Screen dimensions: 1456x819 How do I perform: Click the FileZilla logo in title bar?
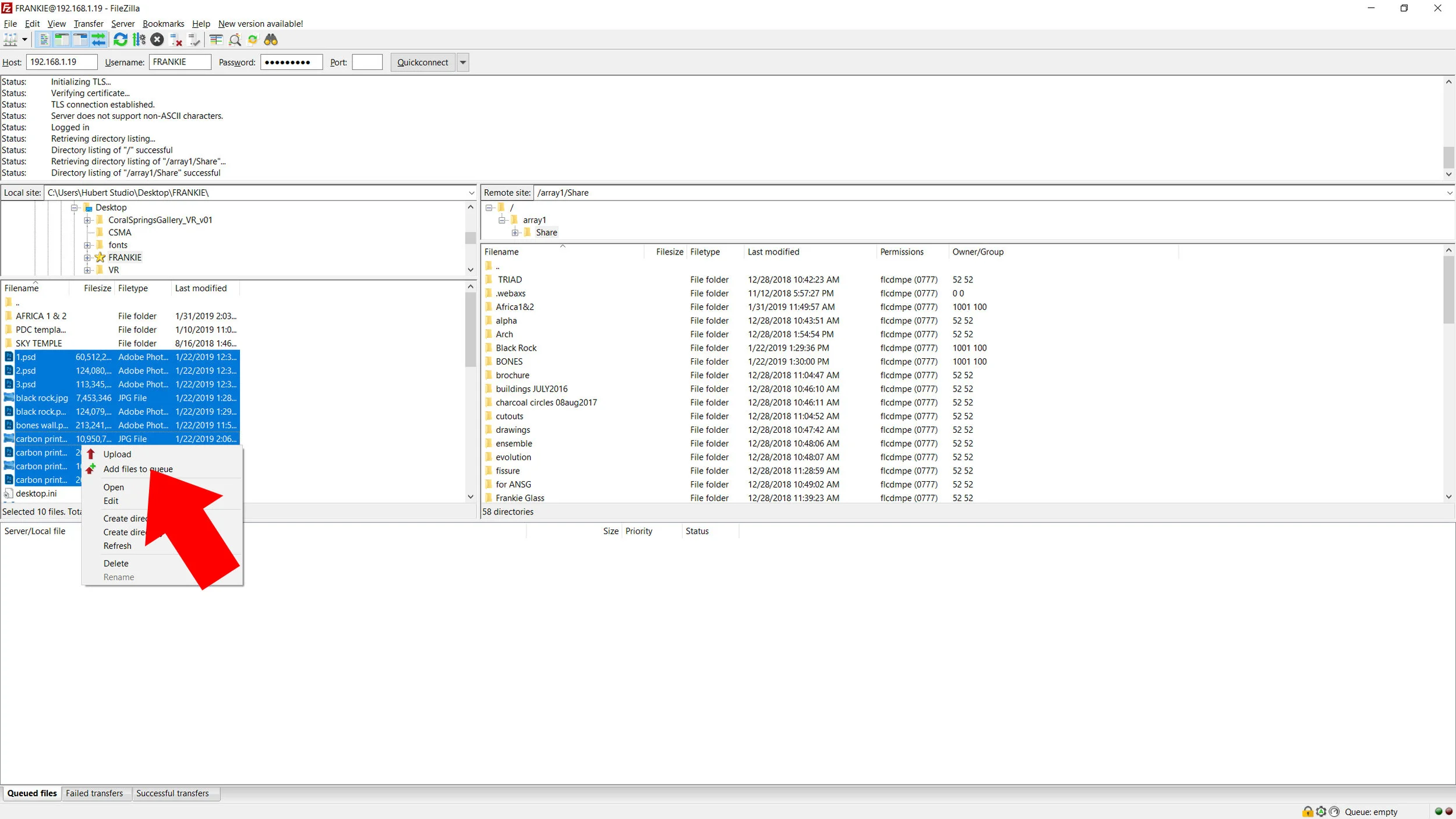(x=7, y=8)
